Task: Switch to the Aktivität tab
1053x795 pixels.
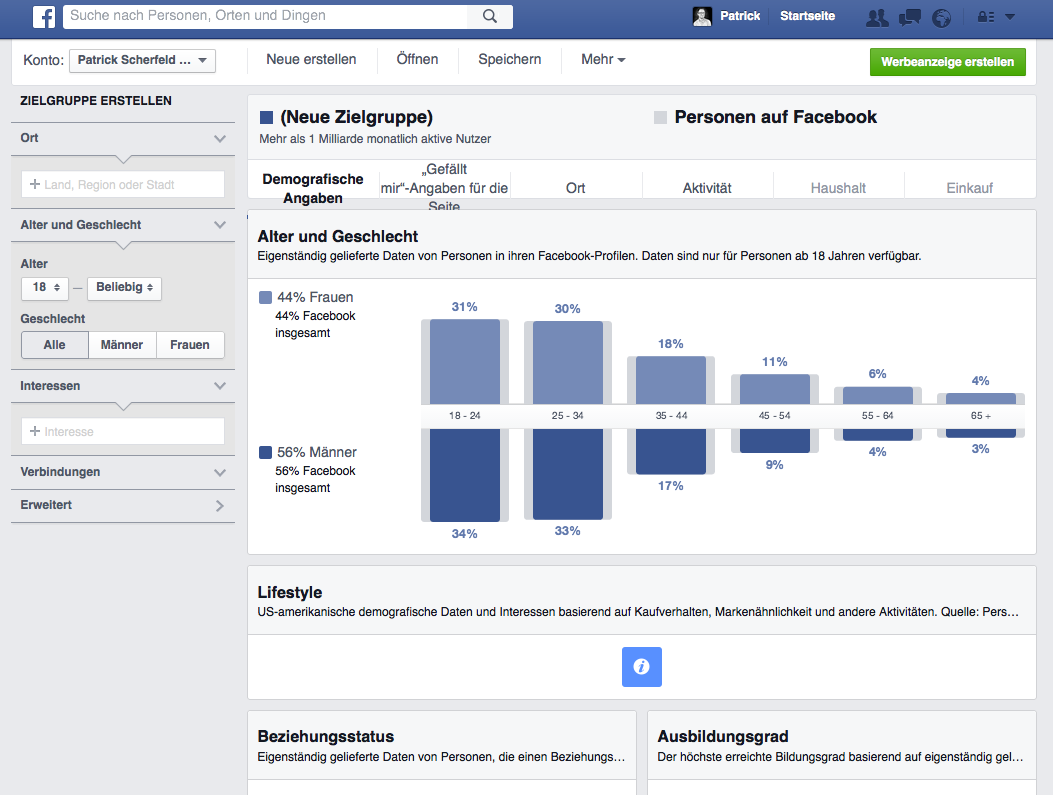Action: tap(707, 188)
